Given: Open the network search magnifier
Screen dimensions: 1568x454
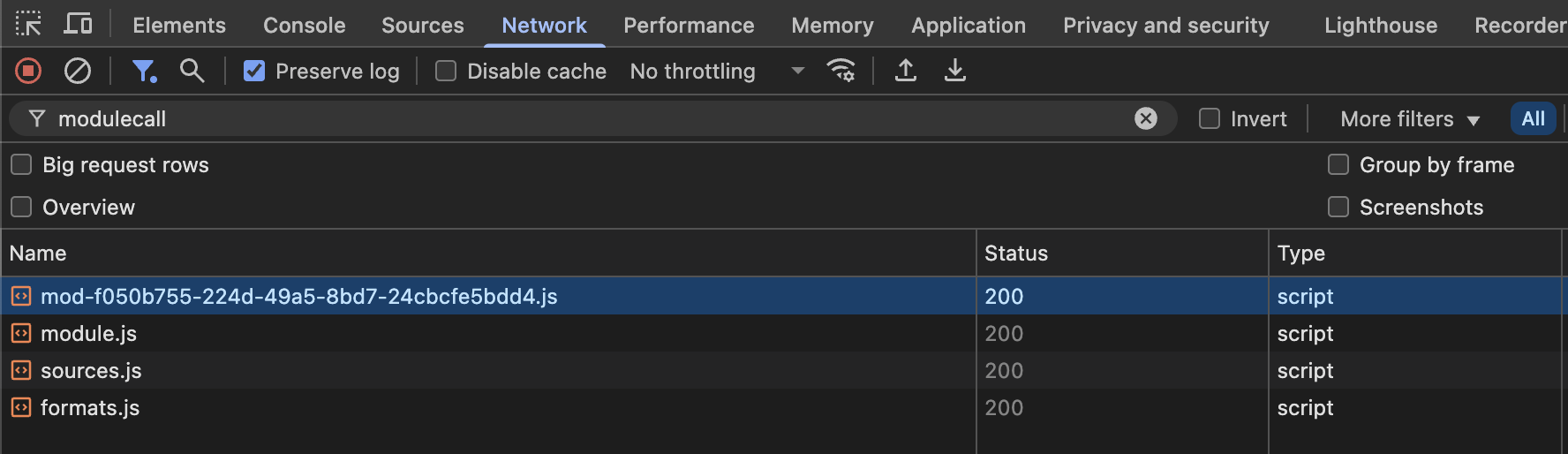Looking at the screenshot, I should click(192, 71).
